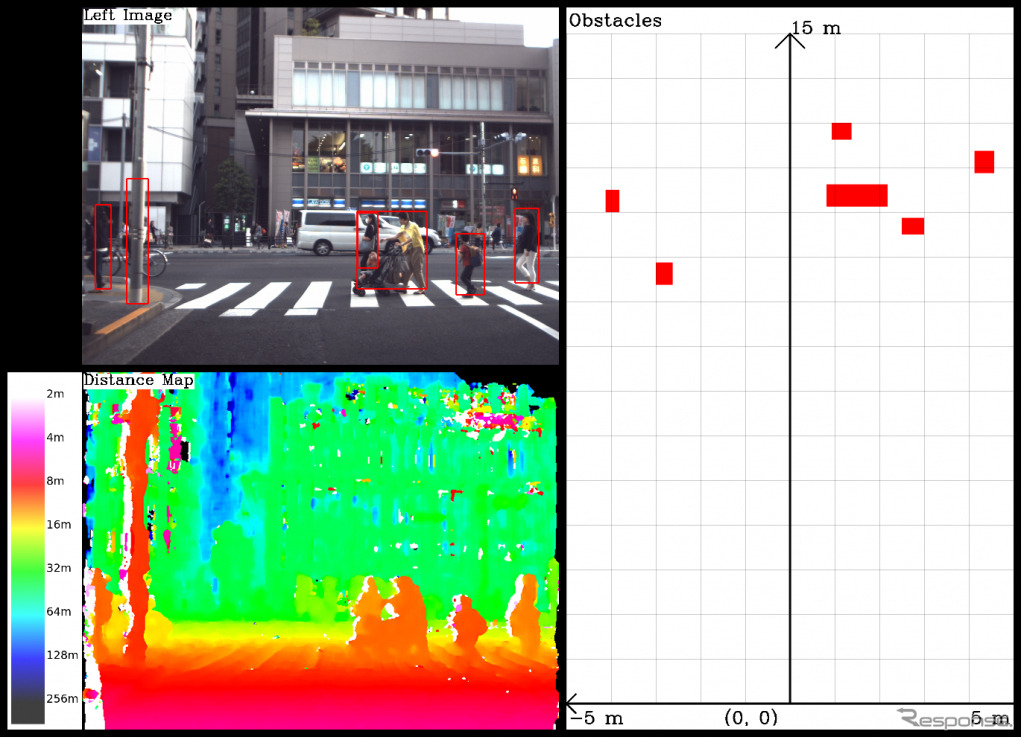Viewport: 1024px width, 740px height.
Task: Click the boxed child with backpack crossing
Action: [x=470, y=265]
